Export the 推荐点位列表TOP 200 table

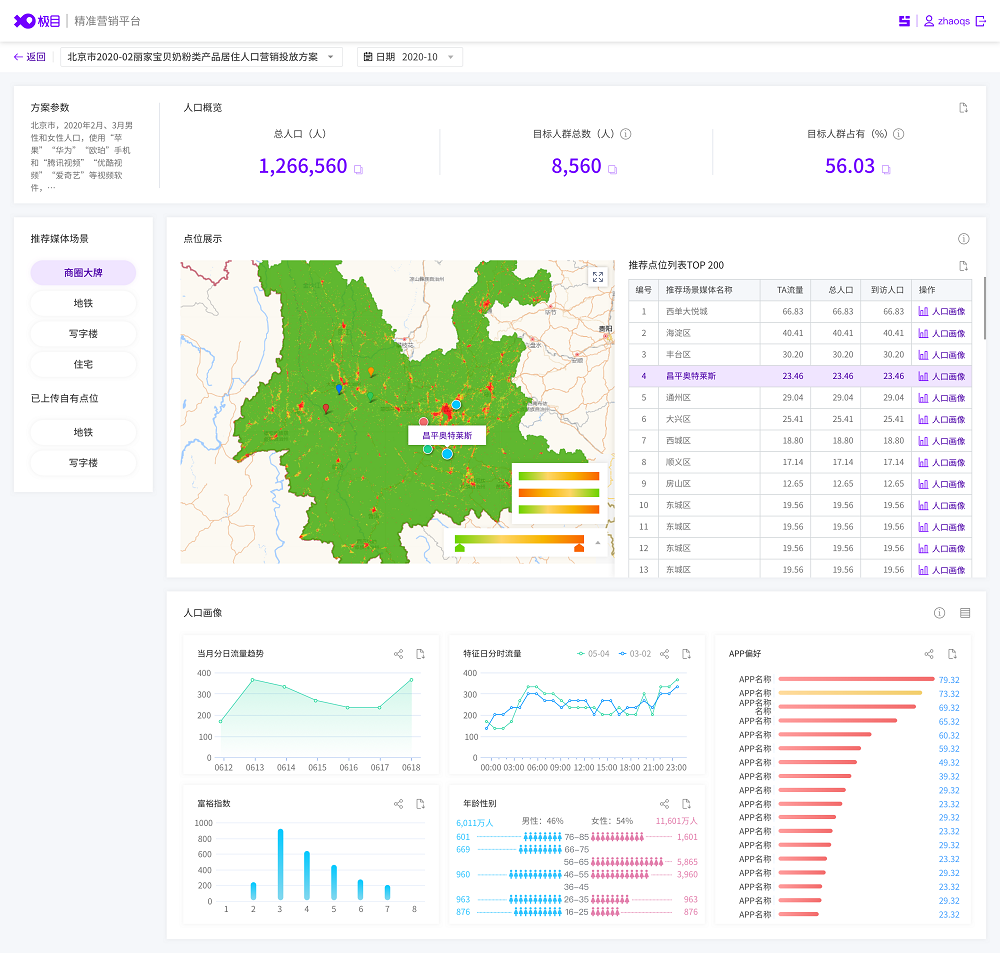pos(963,266)
